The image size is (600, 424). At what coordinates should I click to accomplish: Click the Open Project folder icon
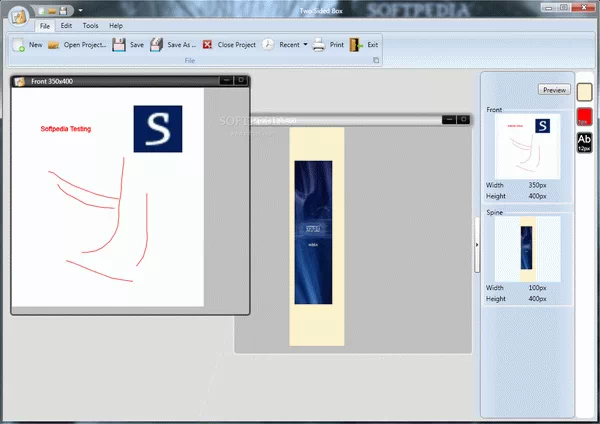tap(54, 45)
